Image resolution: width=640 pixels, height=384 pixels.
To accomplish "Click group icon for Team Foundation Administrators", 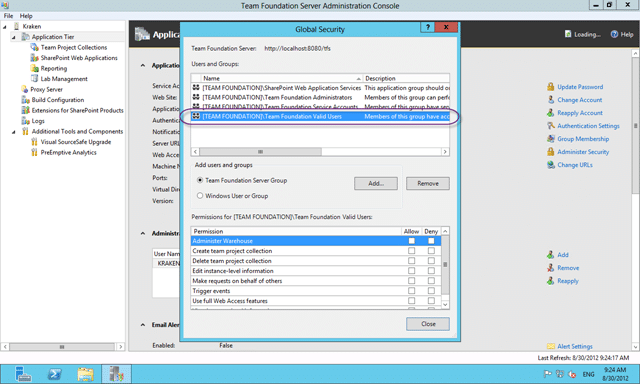I will click(x=196, y=97).
